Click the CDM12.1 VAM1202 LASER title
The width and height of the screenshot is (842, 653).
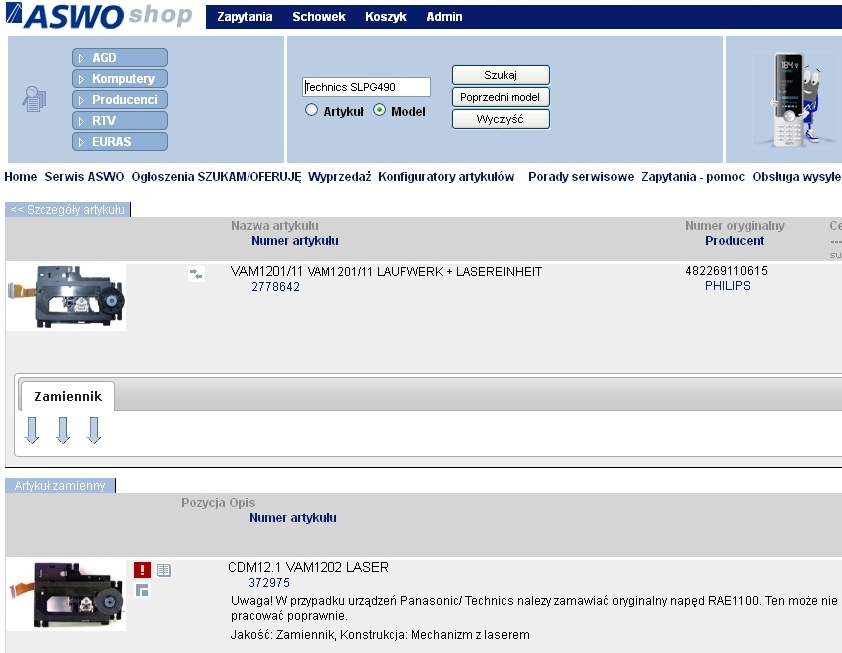click(308, 567)
